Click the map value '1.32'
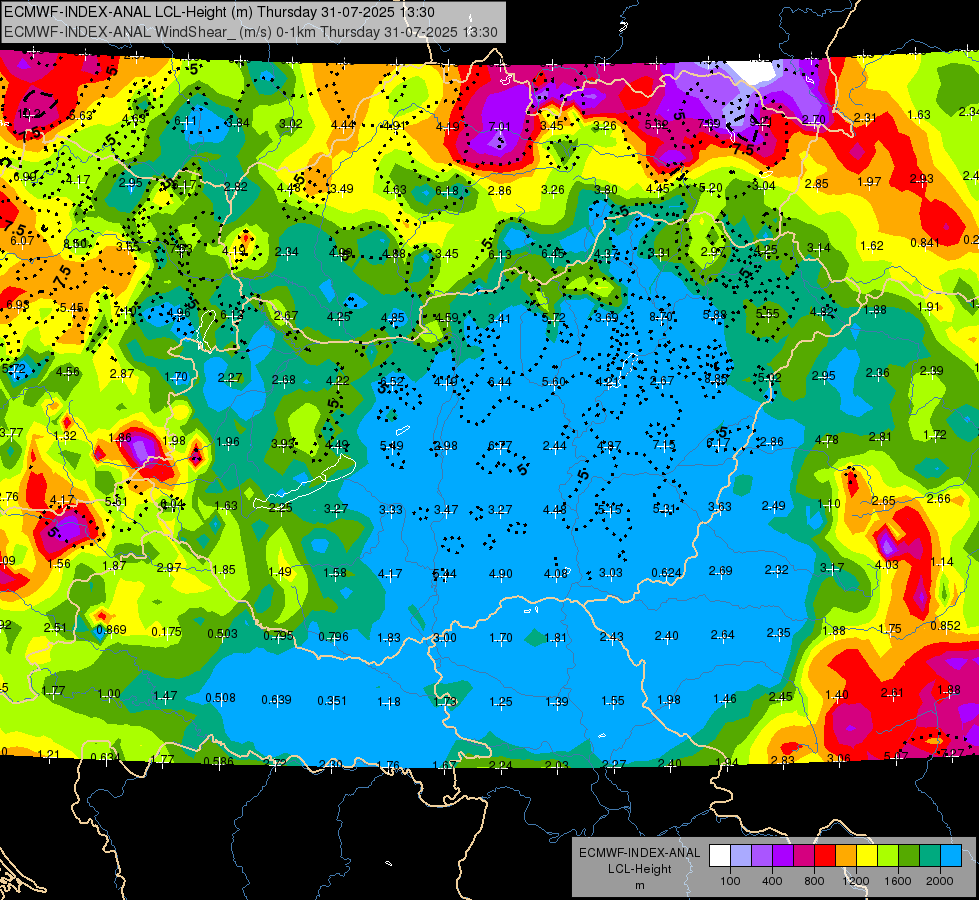979x900 pixels. [x=66, y=435]
